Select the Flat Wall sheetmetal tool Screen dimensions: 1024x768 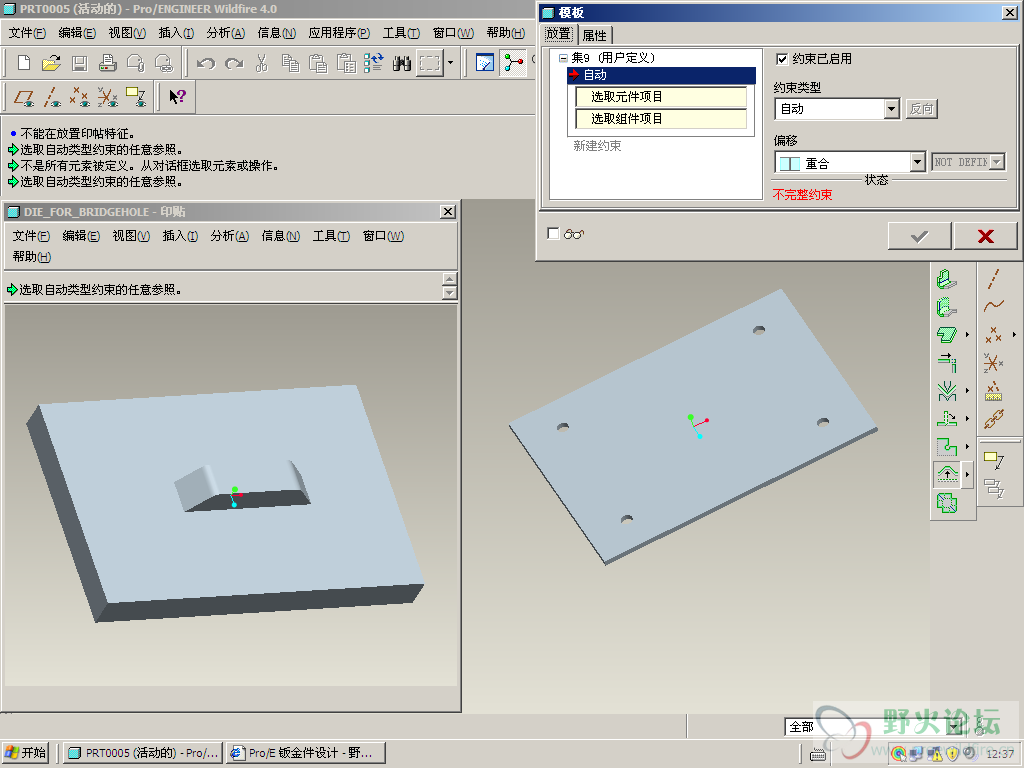click(x=946, y=280)
